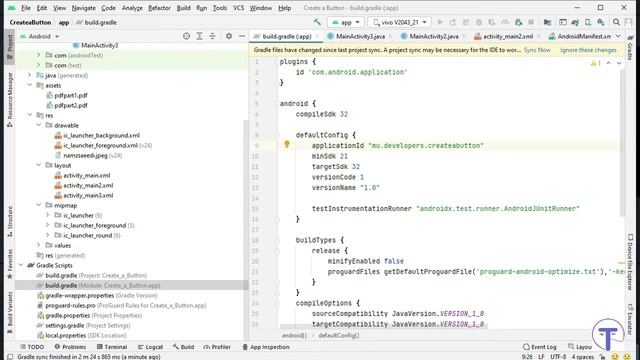Close the build.gradle (app) tab
640x360 pixels.
pyautogui.click(x=318, y=36)
